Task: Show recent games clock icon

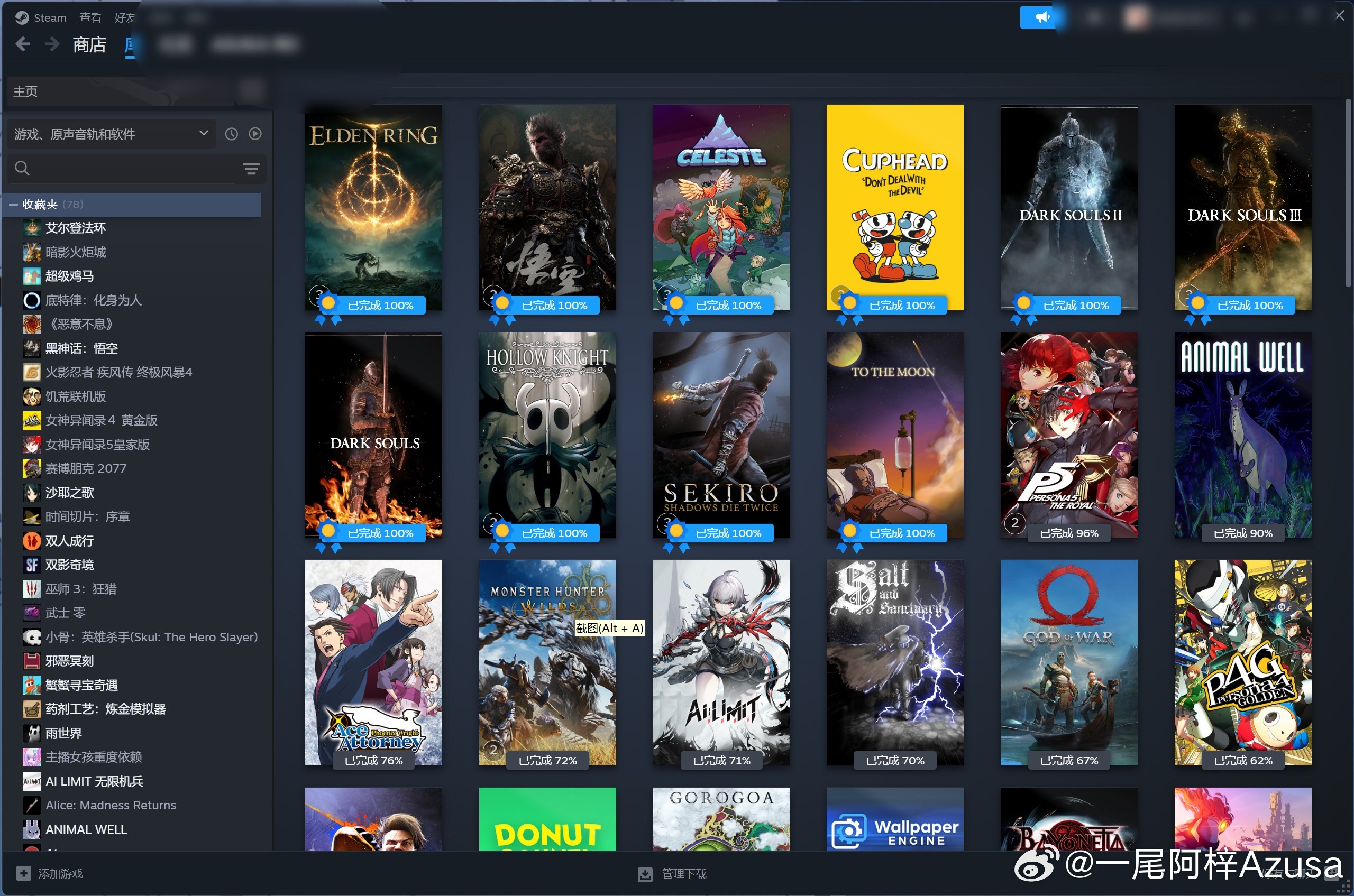Action: coord(231,134)
